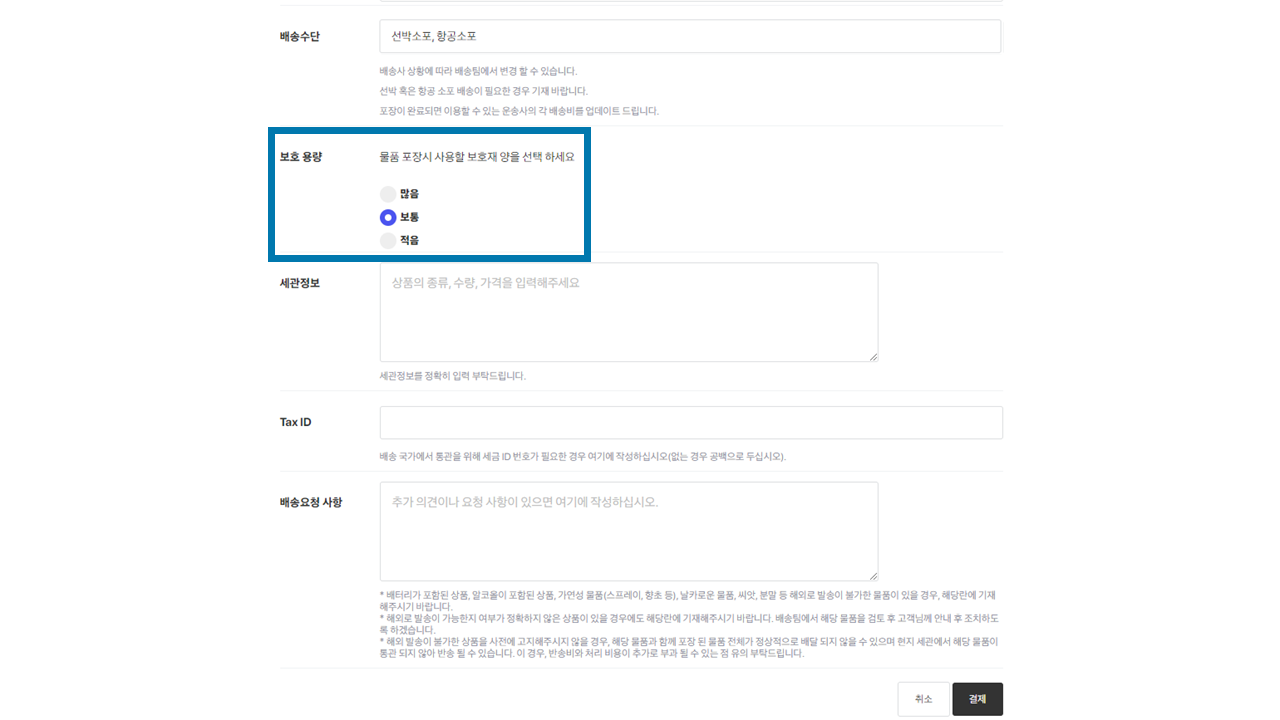Click the Tax ID input field
This screenshot has width=1280, height=720.
[690, 422]
